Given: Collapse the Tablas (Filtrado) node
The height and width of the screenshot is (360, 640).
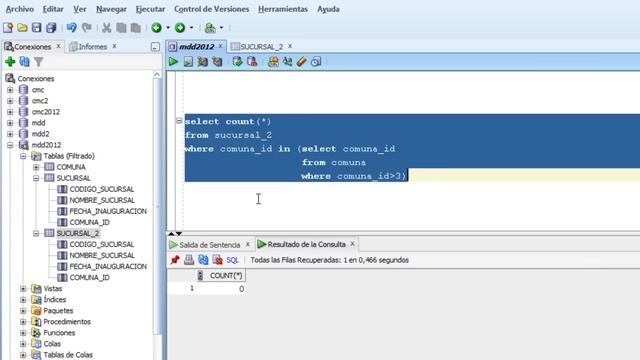Looking at the screenshot, I should (23, 156).
